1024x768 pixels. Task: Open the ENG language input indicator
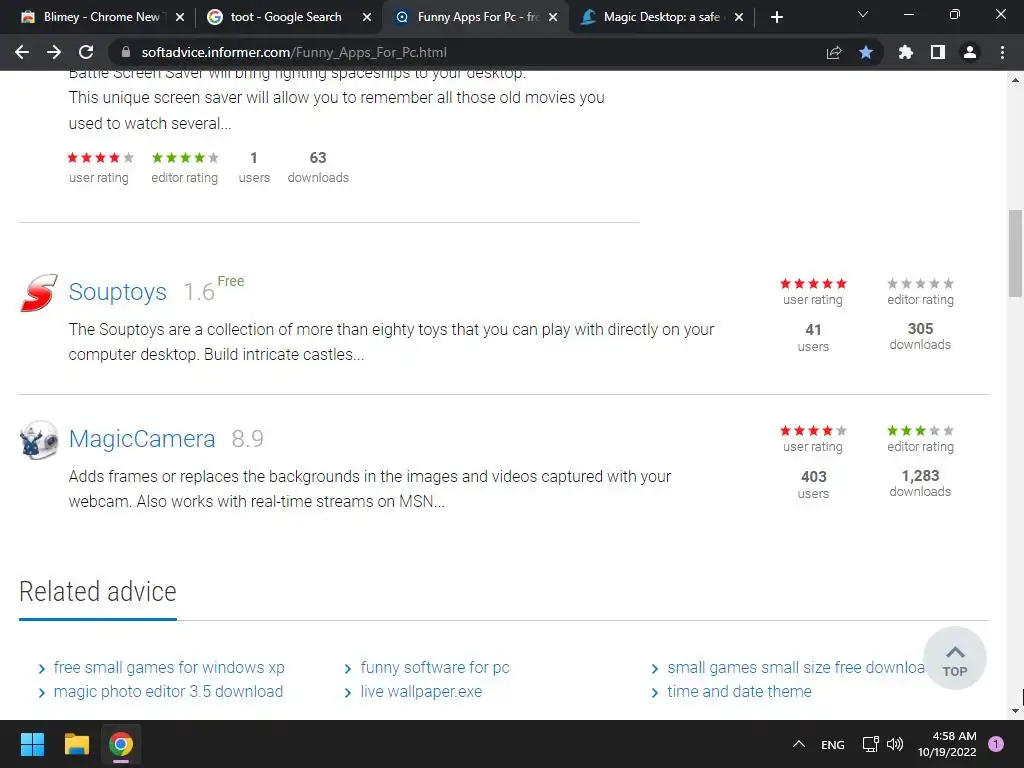833,744
